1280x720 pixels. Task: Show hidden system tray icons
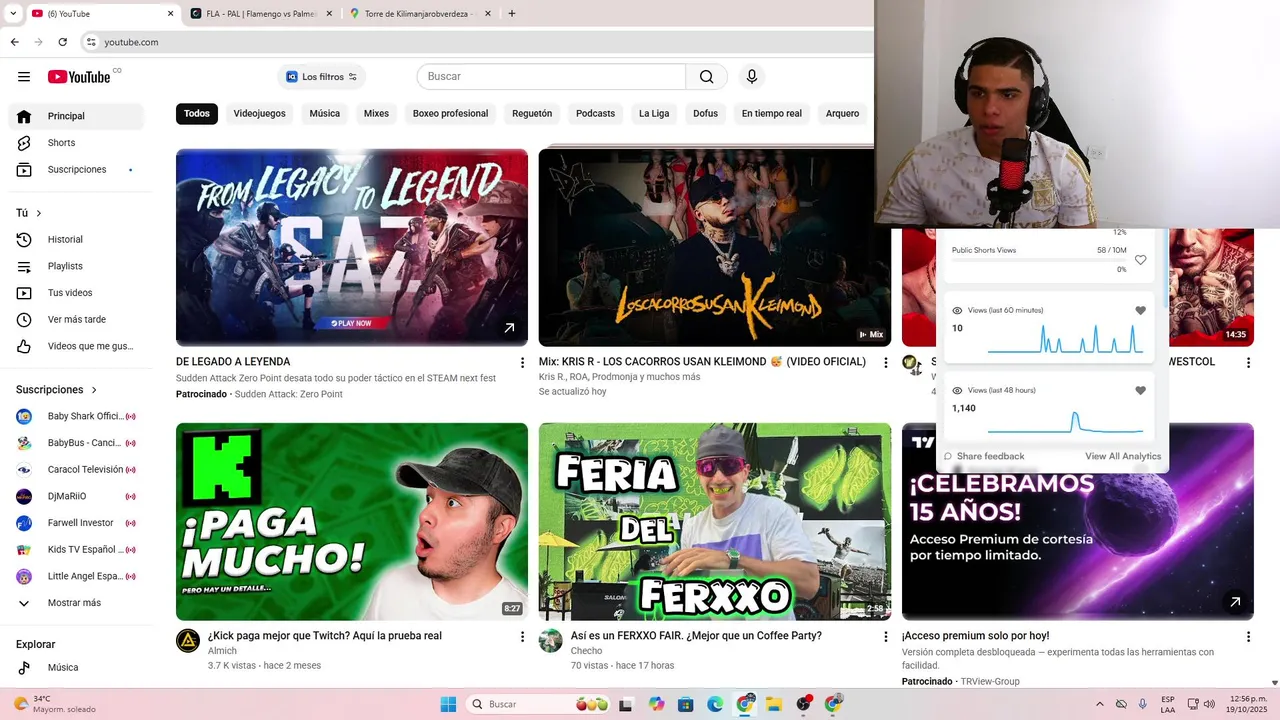coord(1100,704)
